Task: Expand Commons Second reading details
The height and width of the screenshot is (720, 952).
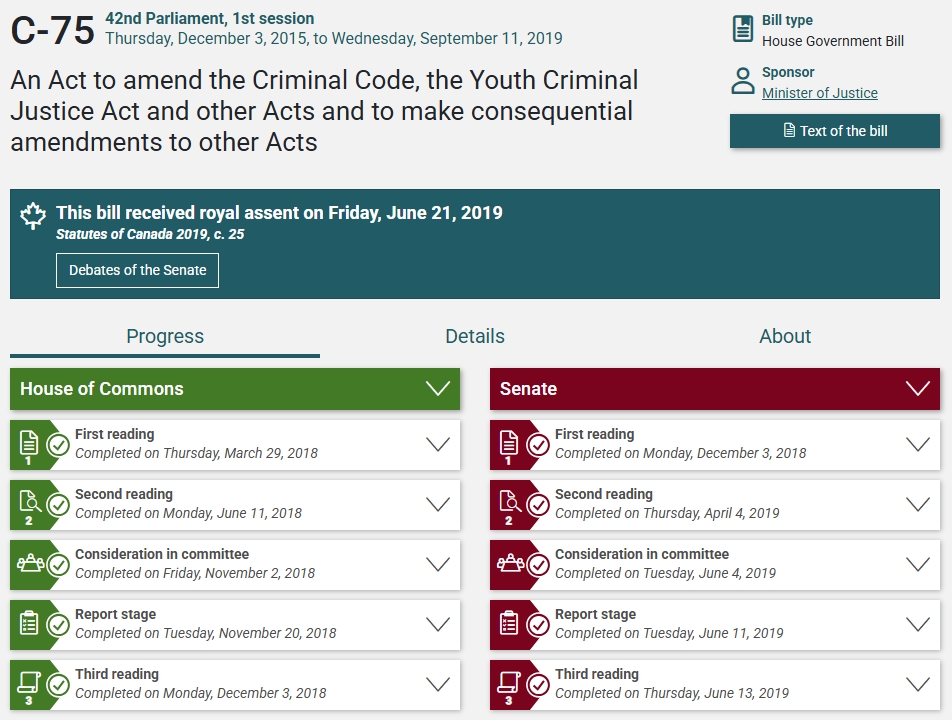Action: (x=438, y=504)
